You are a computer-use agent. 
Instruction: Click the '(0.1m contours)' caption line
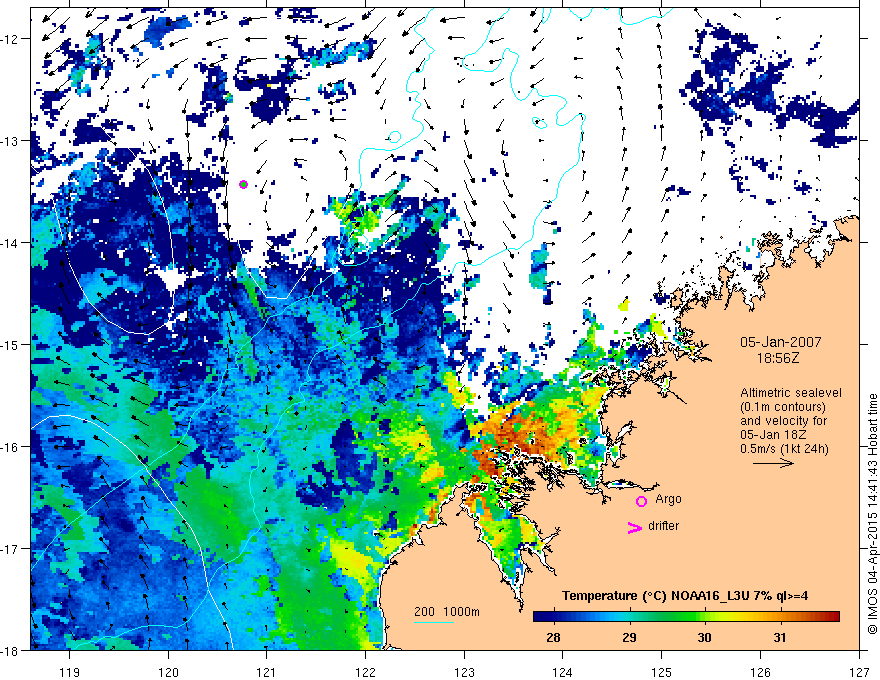[783, 407]
